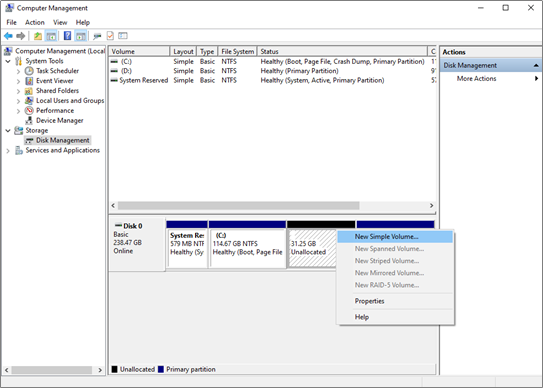Choose New Simple Volume... from the context menu
The height and width of the screenshot is (388, 543).
395,237
